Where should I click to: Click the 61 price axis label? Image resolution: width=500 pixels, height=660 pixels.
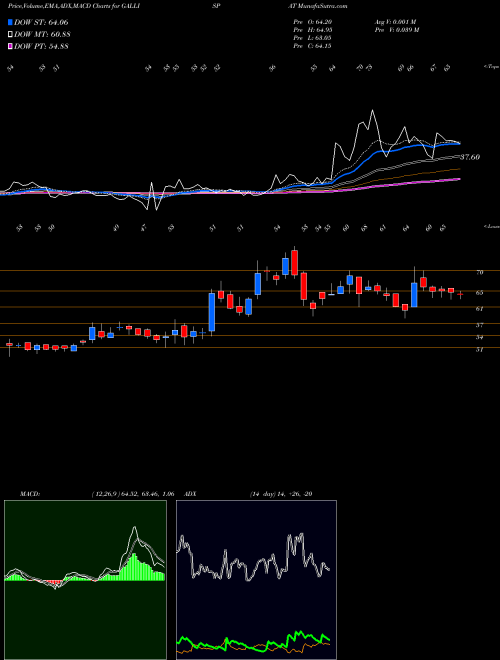click(x=479, y=309)
